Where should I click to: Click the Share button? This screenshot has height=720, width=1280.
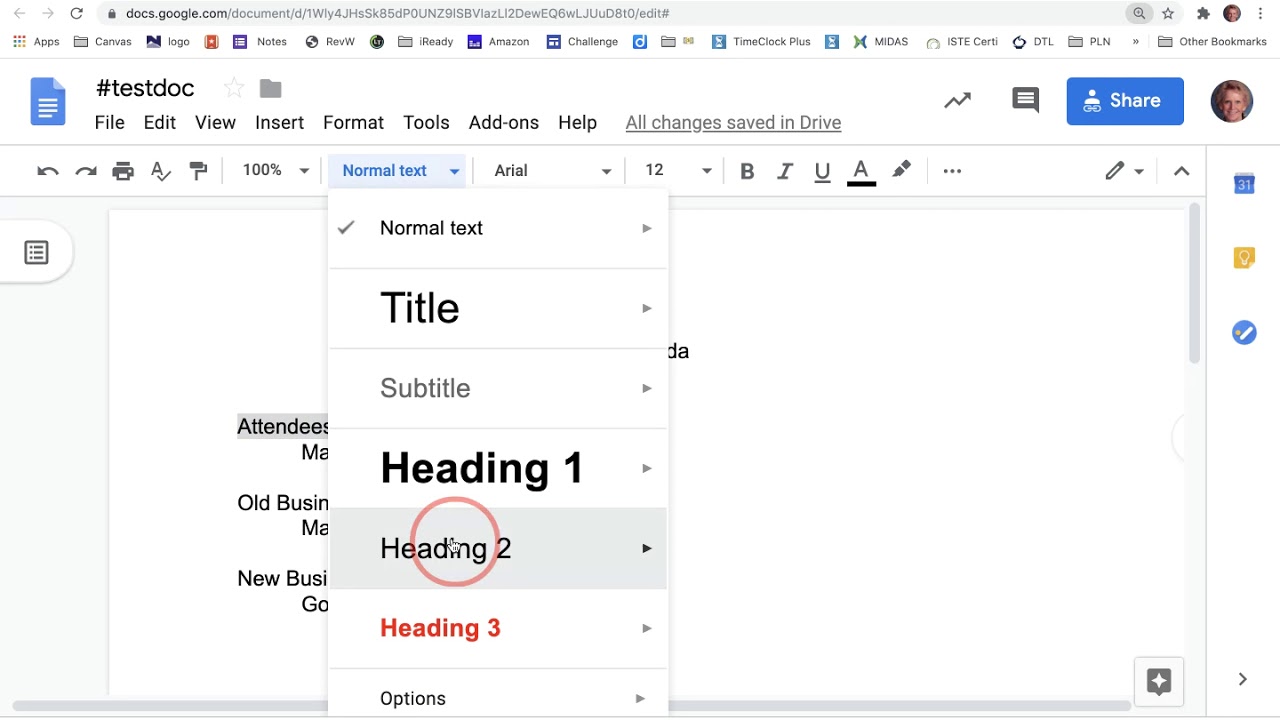coord(1125,101)
